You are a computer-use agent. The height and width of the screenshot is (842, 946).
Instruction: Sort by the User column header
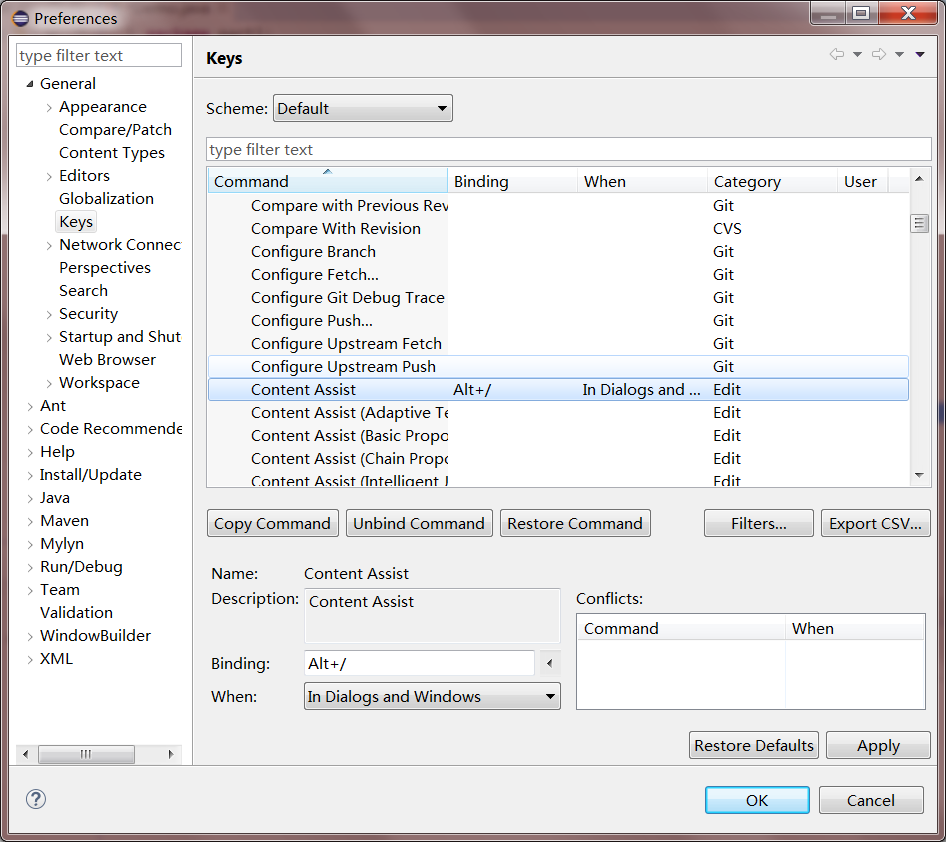pyautogui.click(x=862, y=181)
